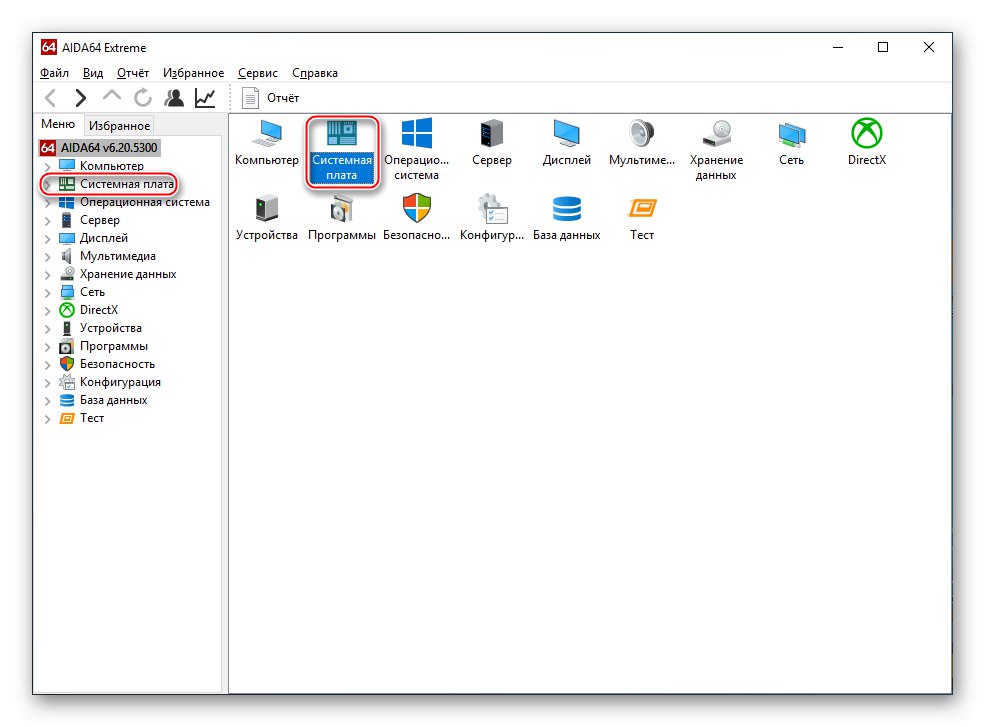Screen dimensions: 985x727
Task: Expand the Безопасность tree node arrow
Action: [x=48, y=364]
